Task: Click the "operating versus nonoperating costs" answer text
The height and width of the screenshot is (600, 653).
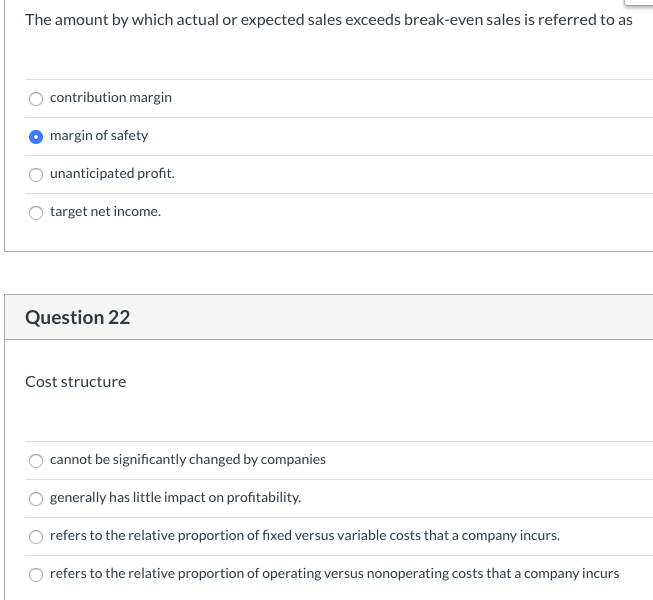Action: pos(334,573)
